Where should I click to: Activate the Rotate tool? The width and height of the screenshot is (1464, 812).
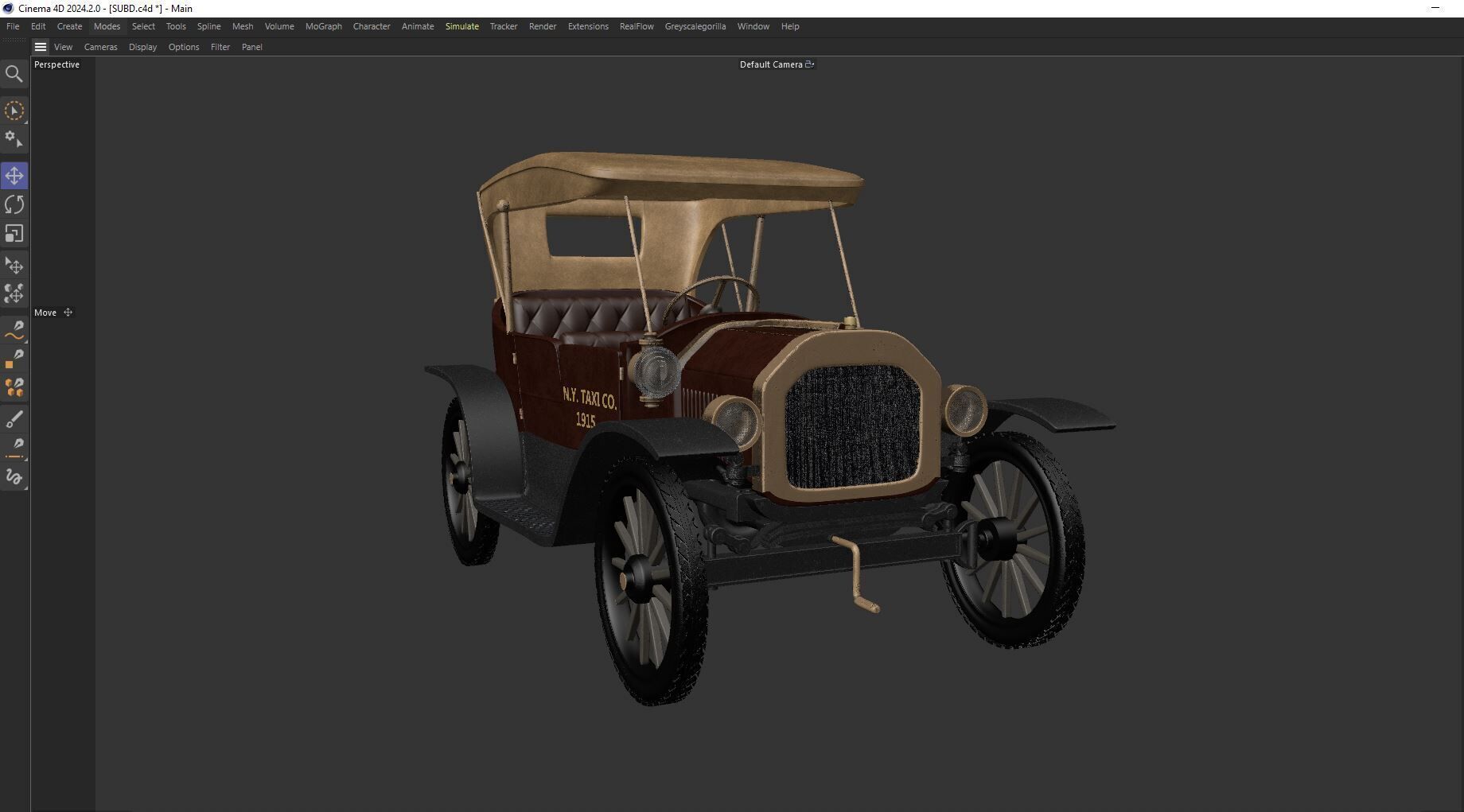[x=14, y=204]
